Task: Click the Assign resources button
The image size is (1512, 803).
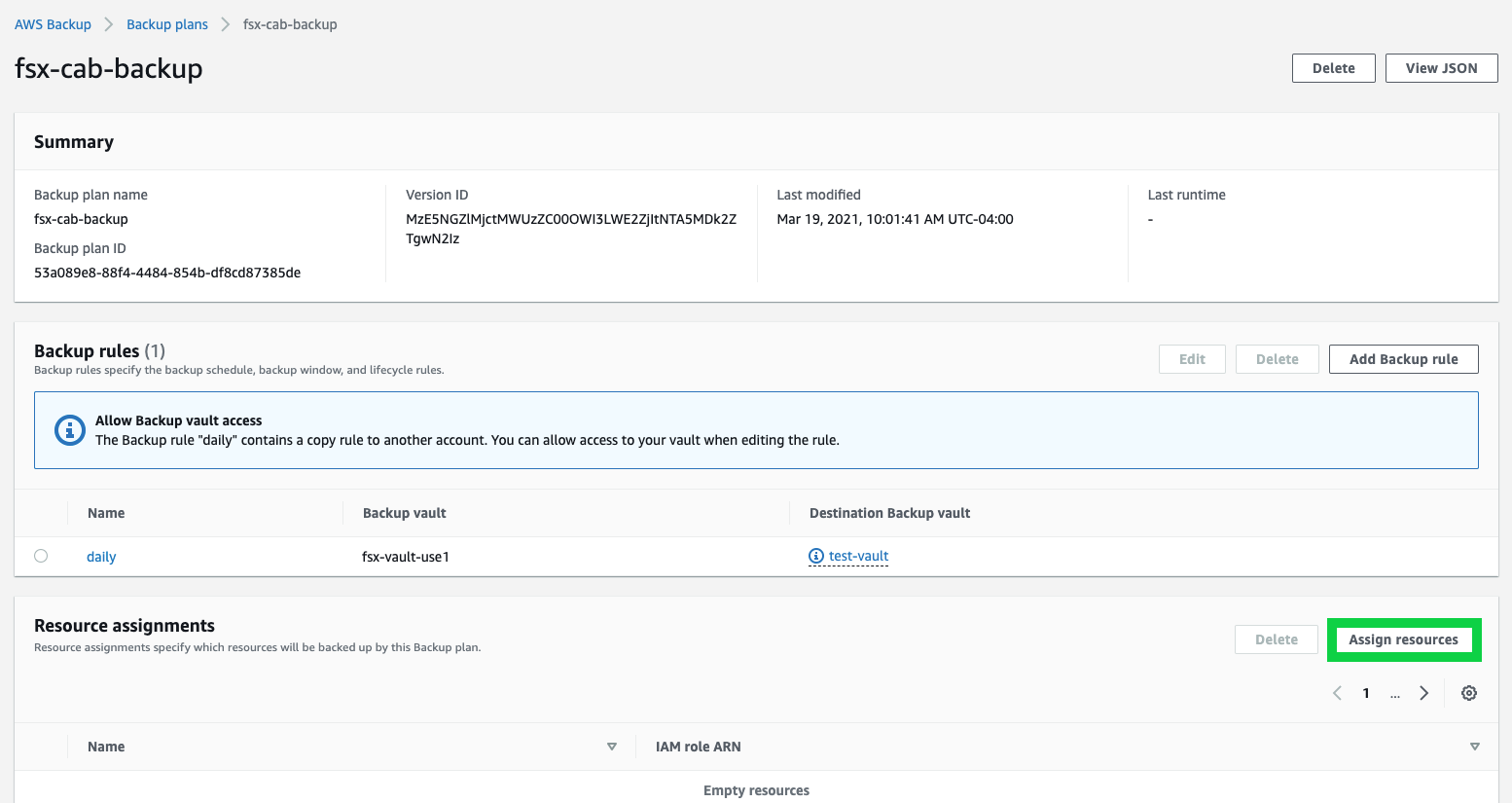Action: pos(1404,639)
